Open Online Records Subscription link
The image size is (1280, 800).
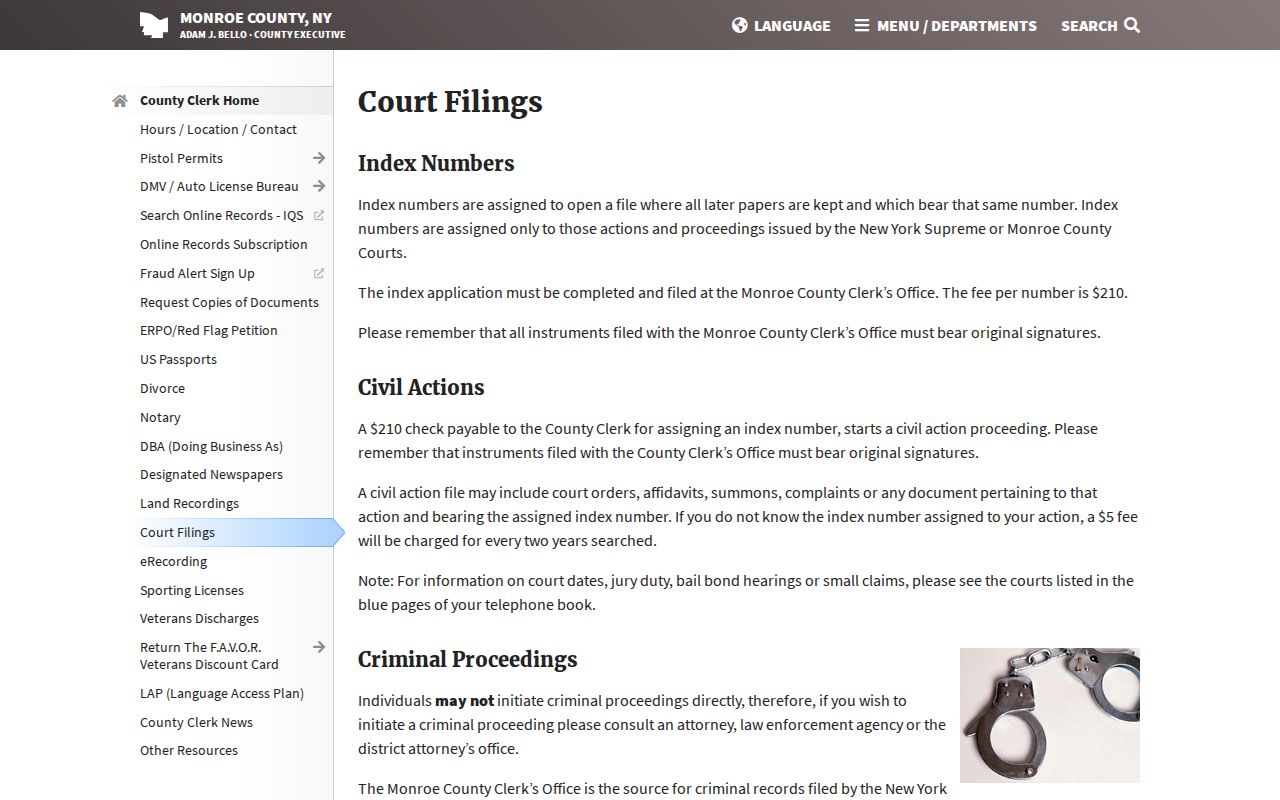(223, 245)
